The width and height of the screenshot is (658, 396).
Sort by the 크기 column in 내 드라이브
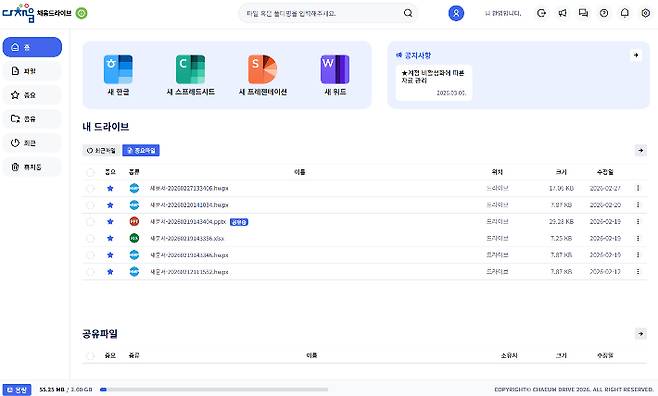(561, 172)
